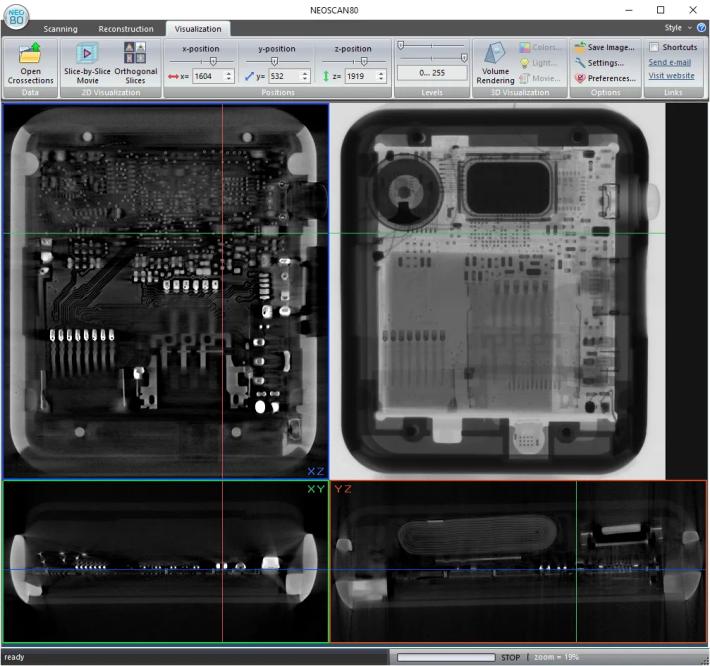
Task: Click the Send e-mail link
Action: click(670, 62)
